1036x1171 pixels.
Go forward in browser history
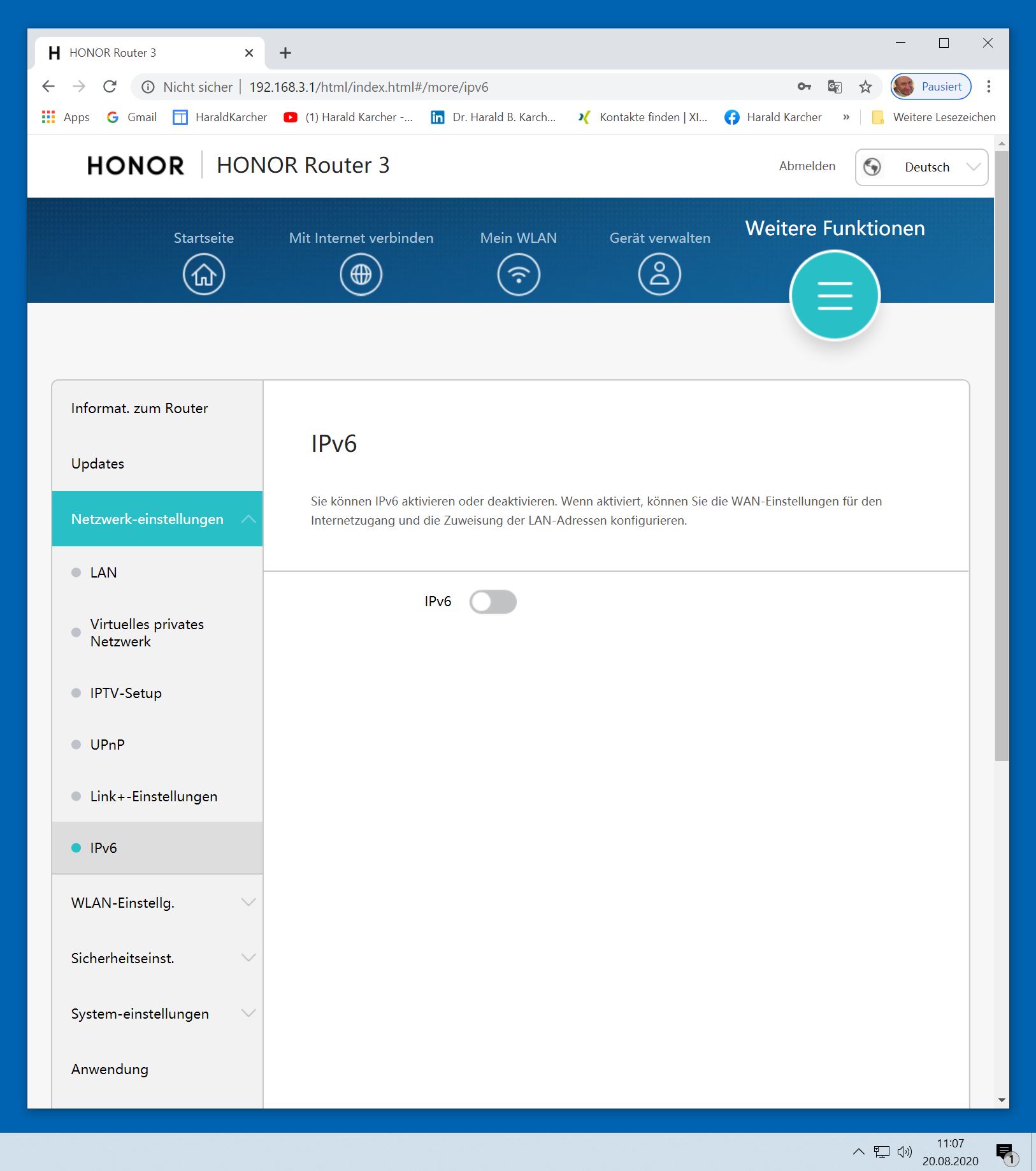79,87
